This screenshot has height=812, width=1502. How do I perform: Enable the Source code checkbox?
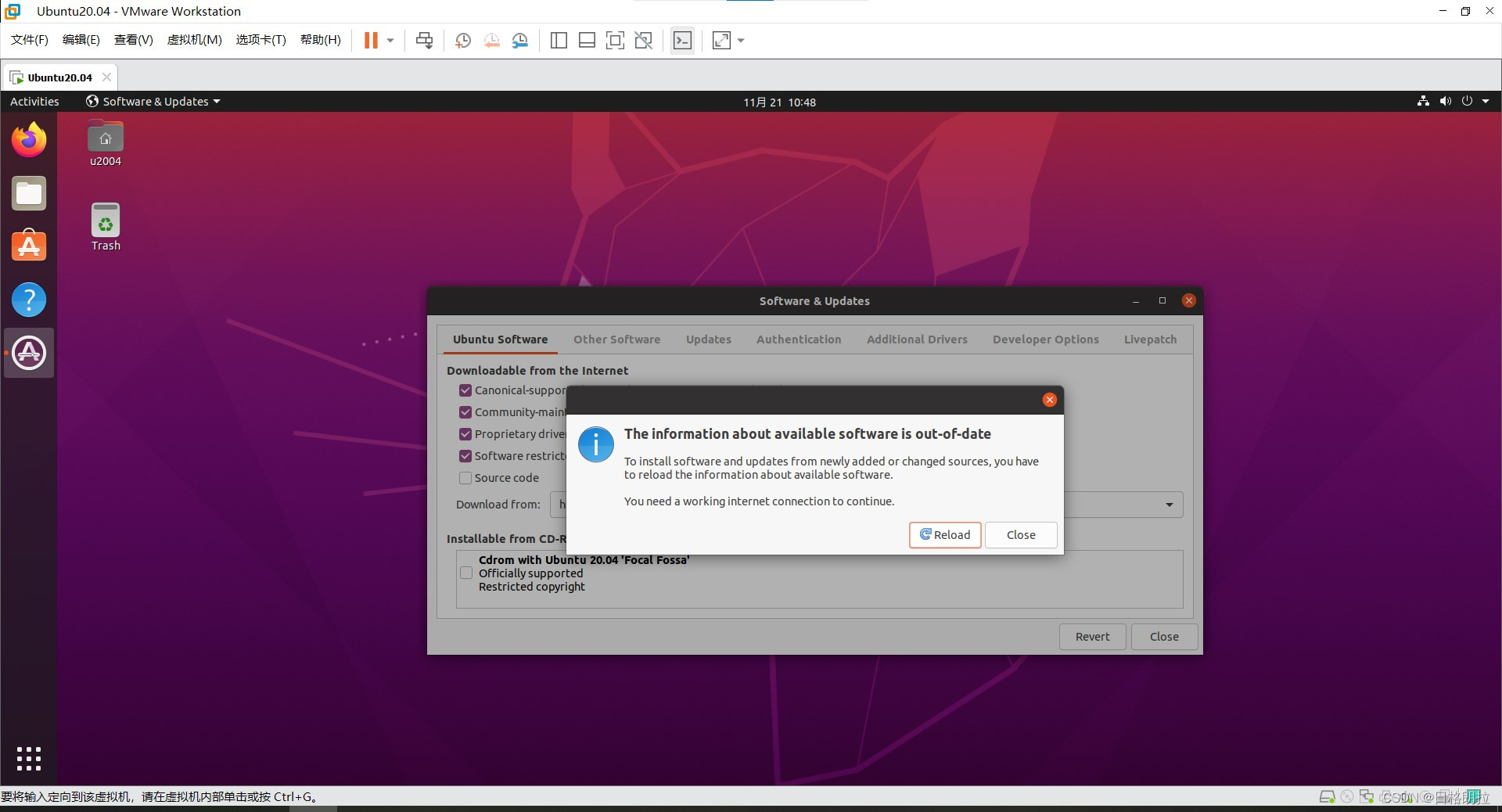coord(465,478)
